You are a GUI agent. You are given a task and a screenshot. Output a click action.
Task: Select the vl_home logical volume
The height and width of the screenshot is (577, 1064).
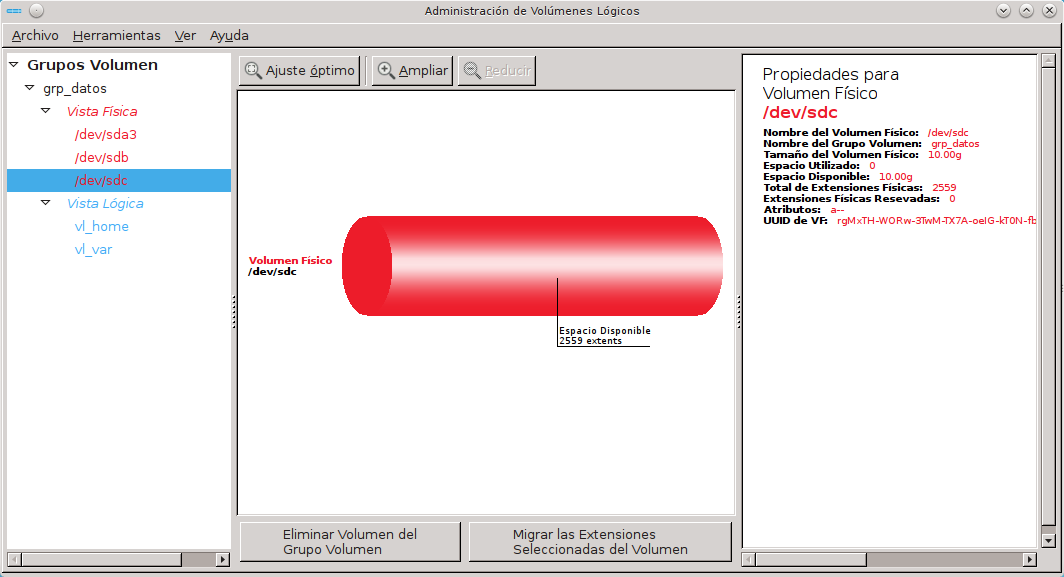point(101,226)
